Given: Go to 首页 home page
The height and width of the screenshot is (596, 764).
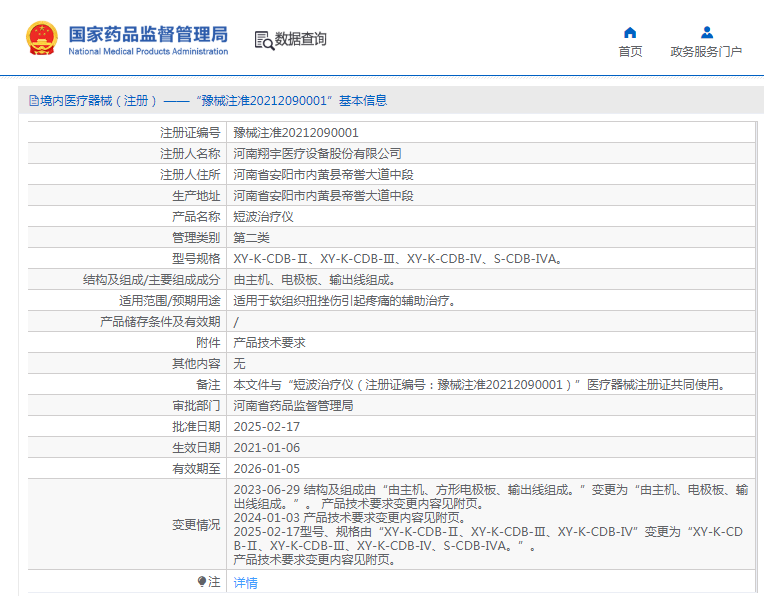Looking at the screenshot, I should pos(630,51).
